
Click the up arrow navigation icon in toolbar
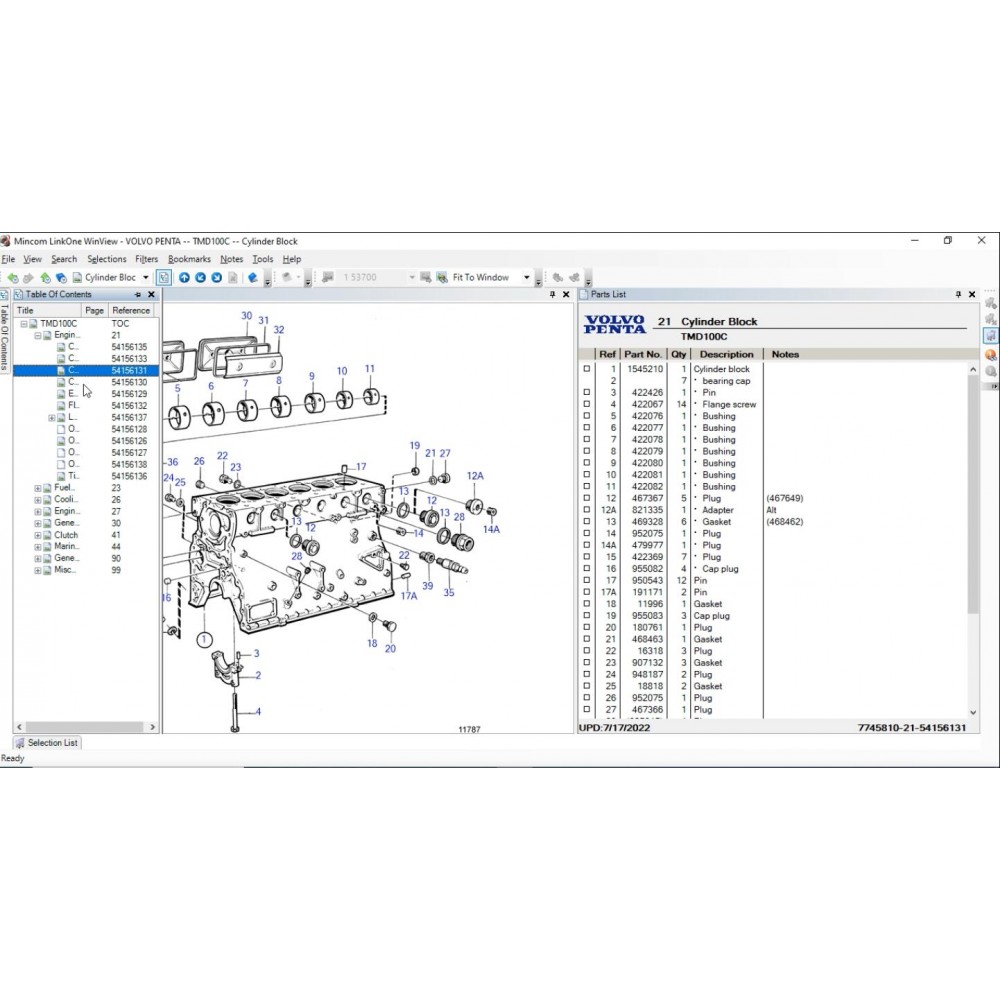pyautogui.click(x=184, y=278)
